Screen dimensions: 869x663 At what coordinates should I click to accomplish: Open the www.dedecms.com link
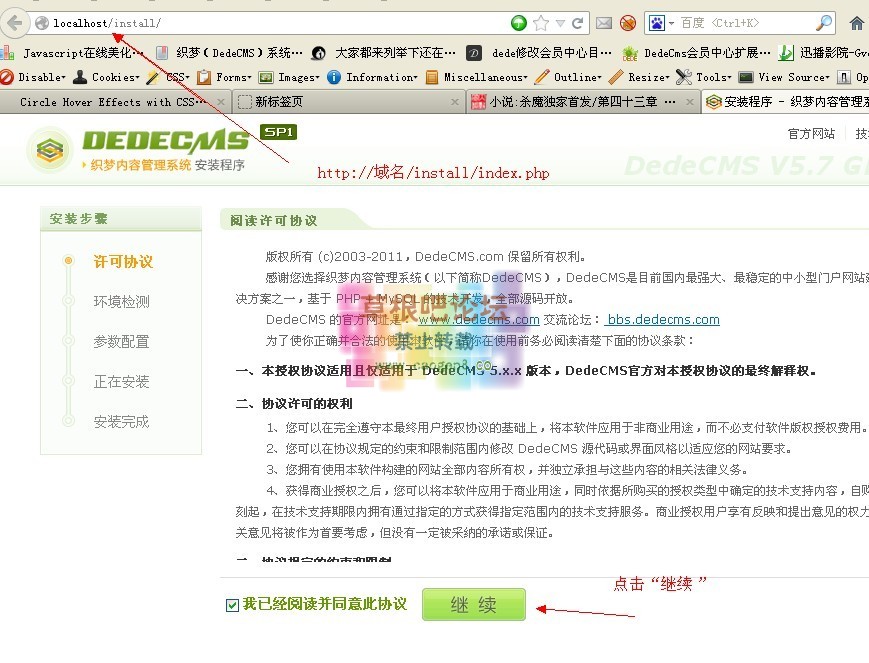[x=478, y=320]
